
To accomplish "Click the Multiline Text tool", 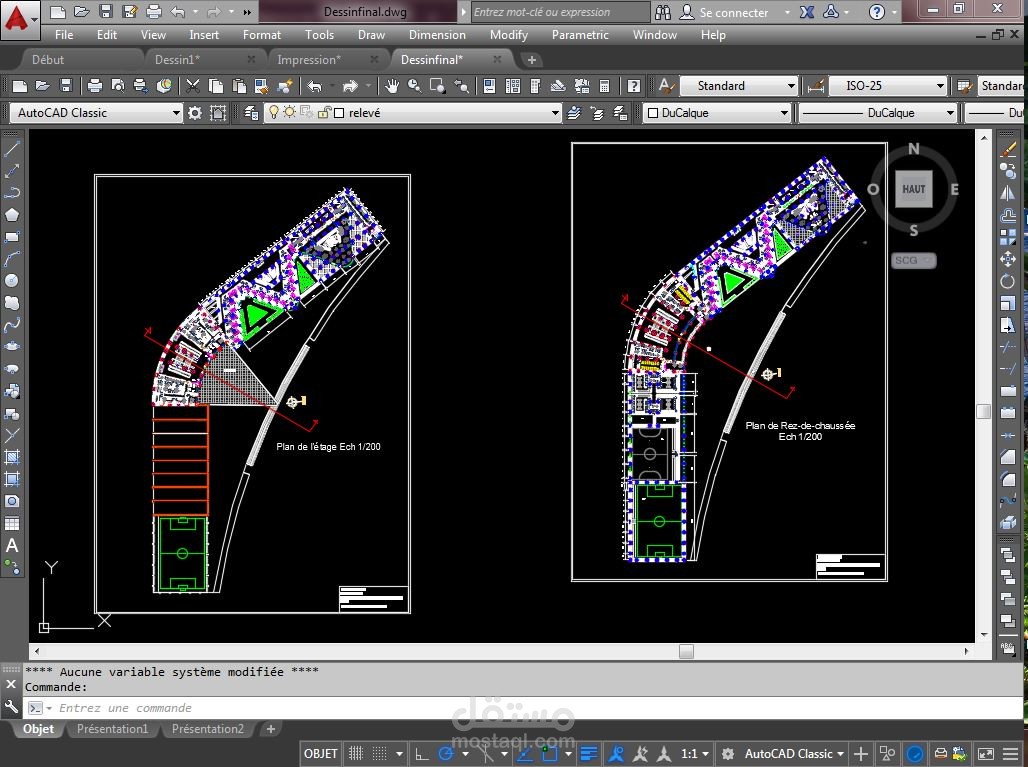I will (12, 545).
